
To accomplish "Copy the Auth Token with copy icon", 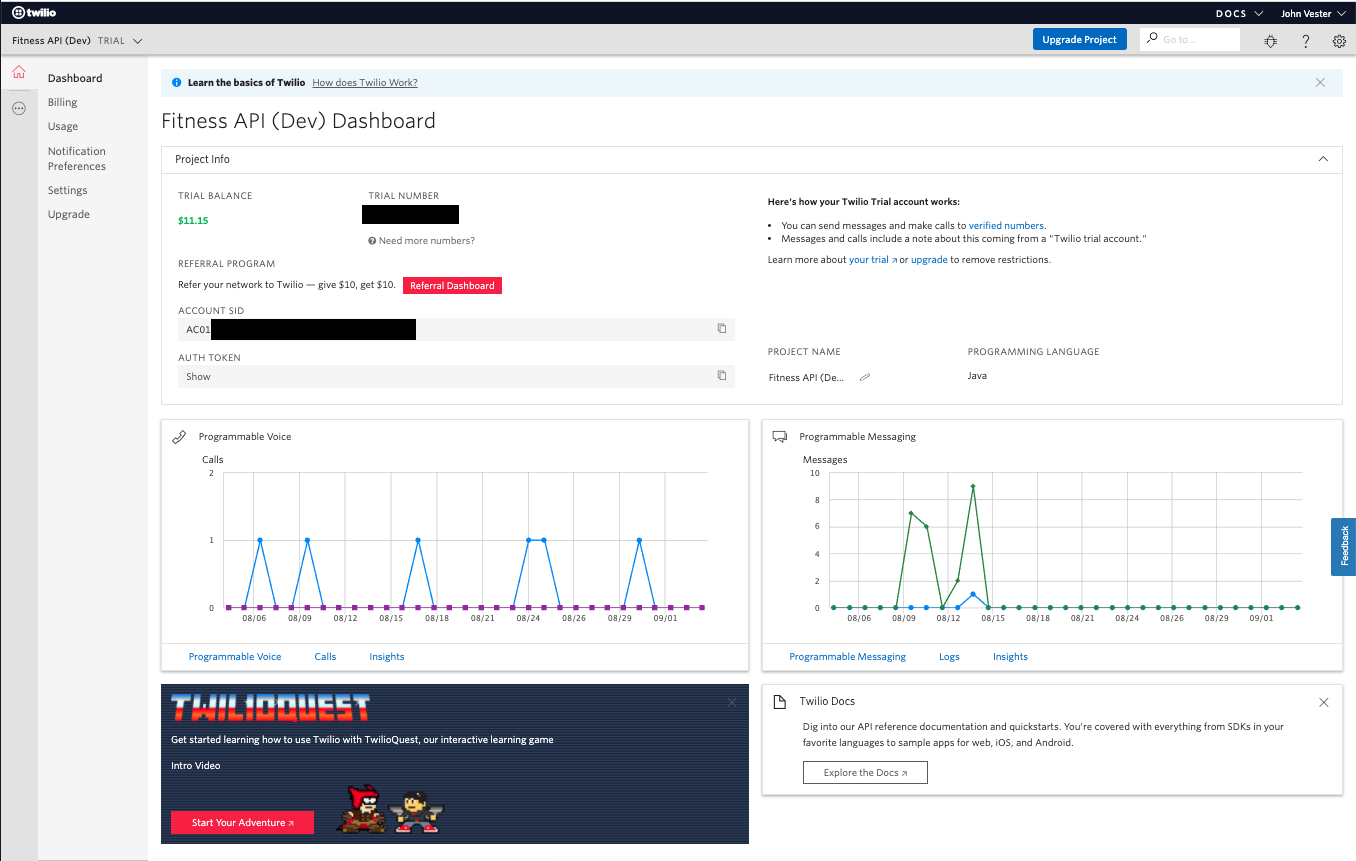I will 722,375.
